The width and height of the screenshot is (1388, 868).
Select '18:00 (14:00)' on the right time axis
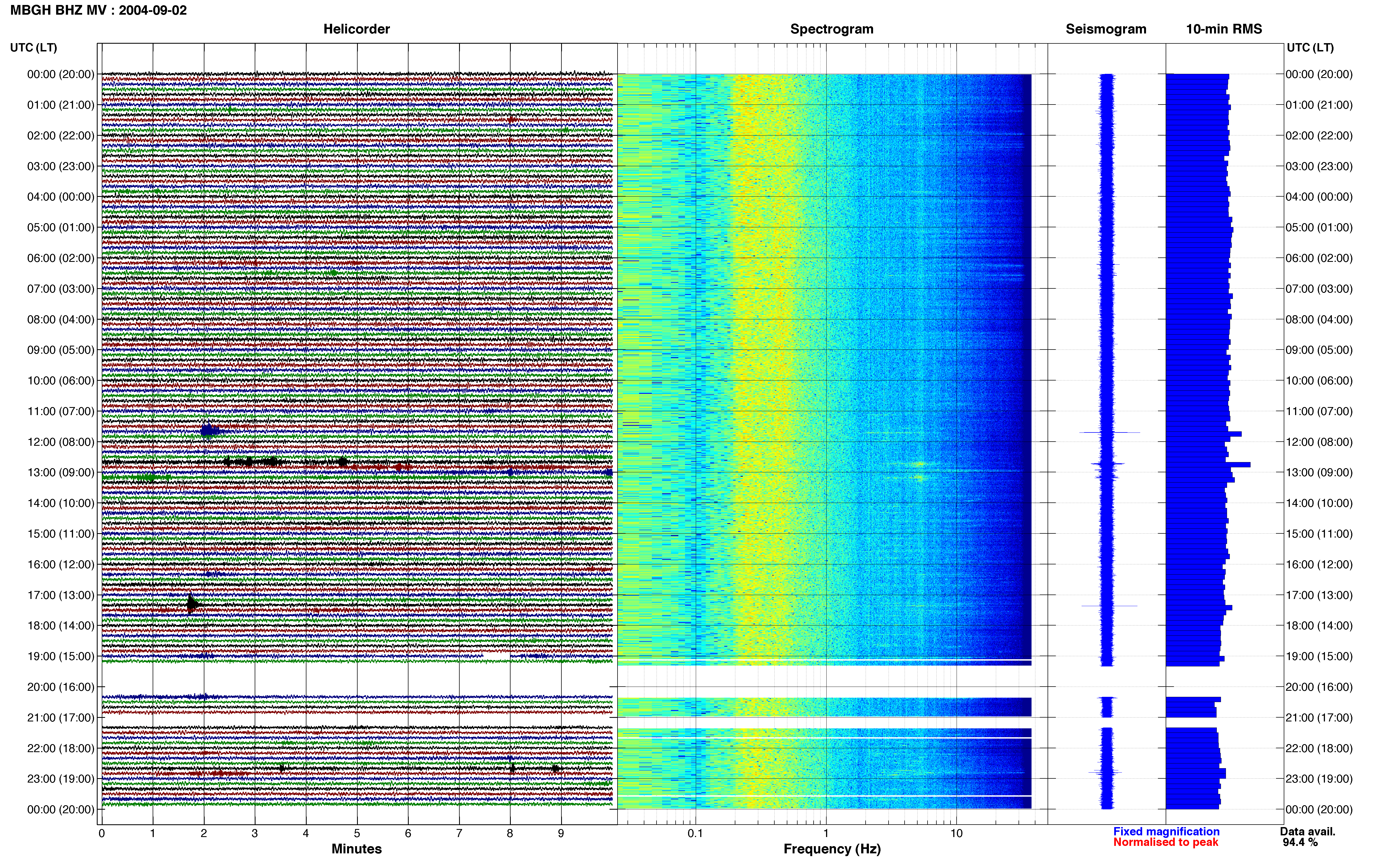coord(1319,626)
